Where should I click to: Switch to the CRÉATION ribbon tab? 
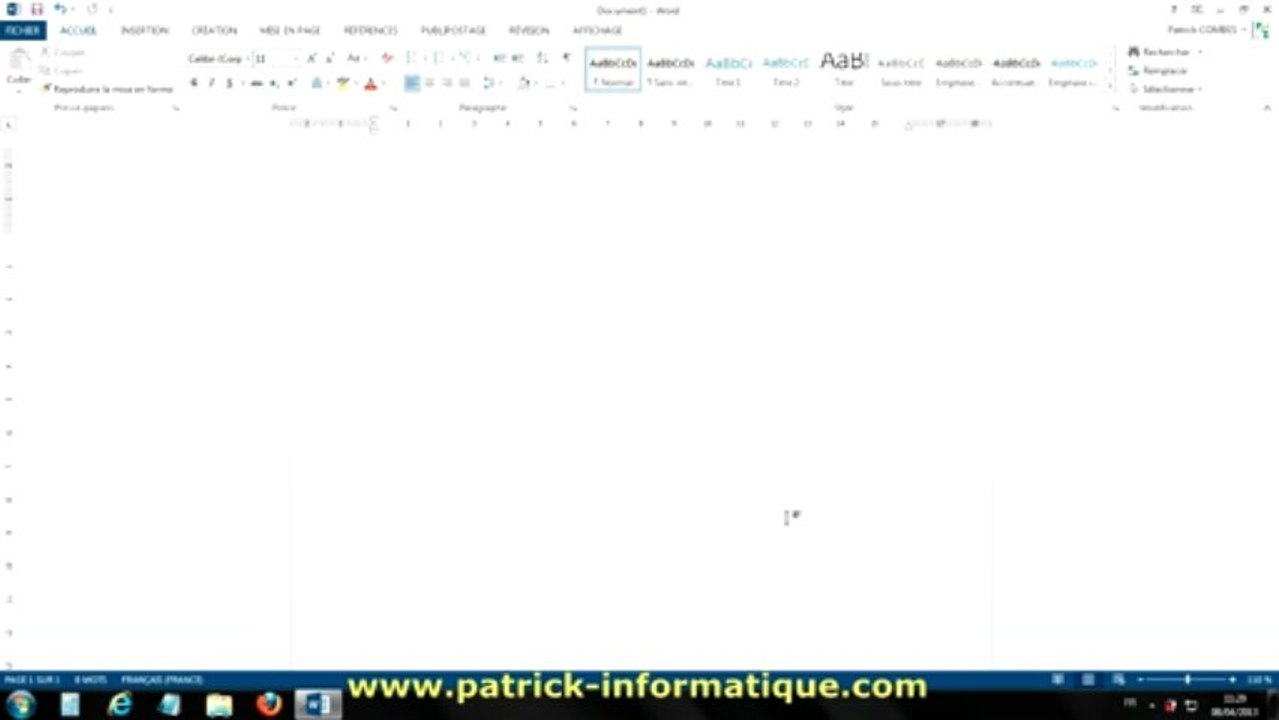[214, 31]
